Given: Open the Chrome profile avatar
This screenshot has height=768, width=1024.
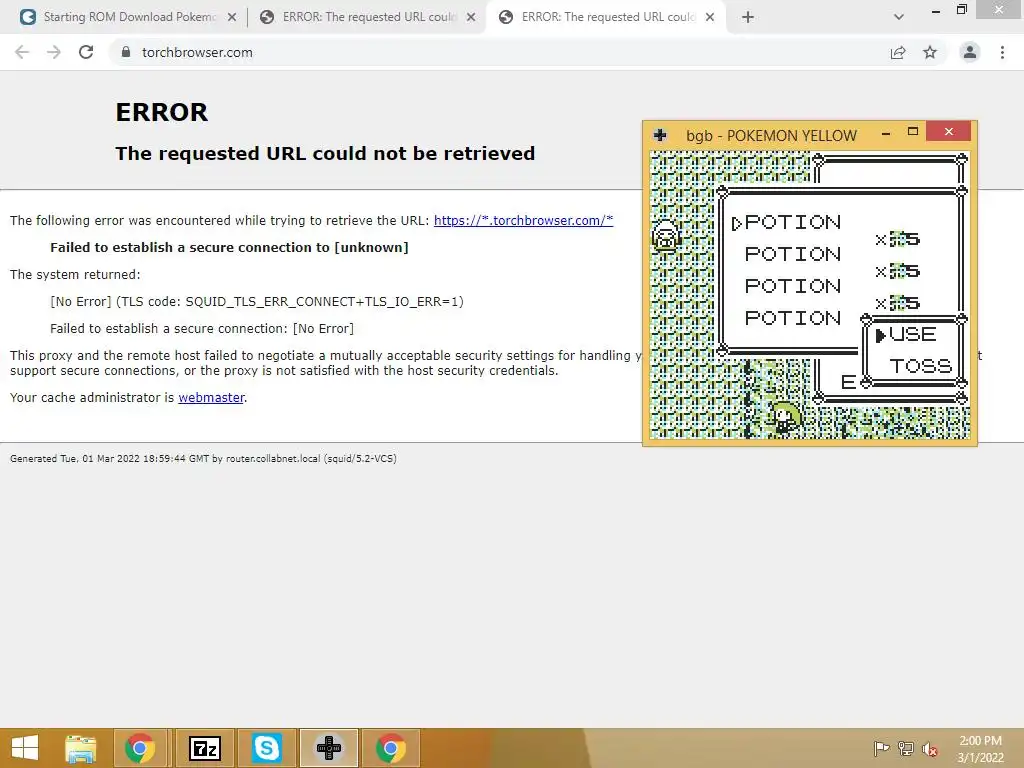Looking at the screenshot, I should 970,52.
